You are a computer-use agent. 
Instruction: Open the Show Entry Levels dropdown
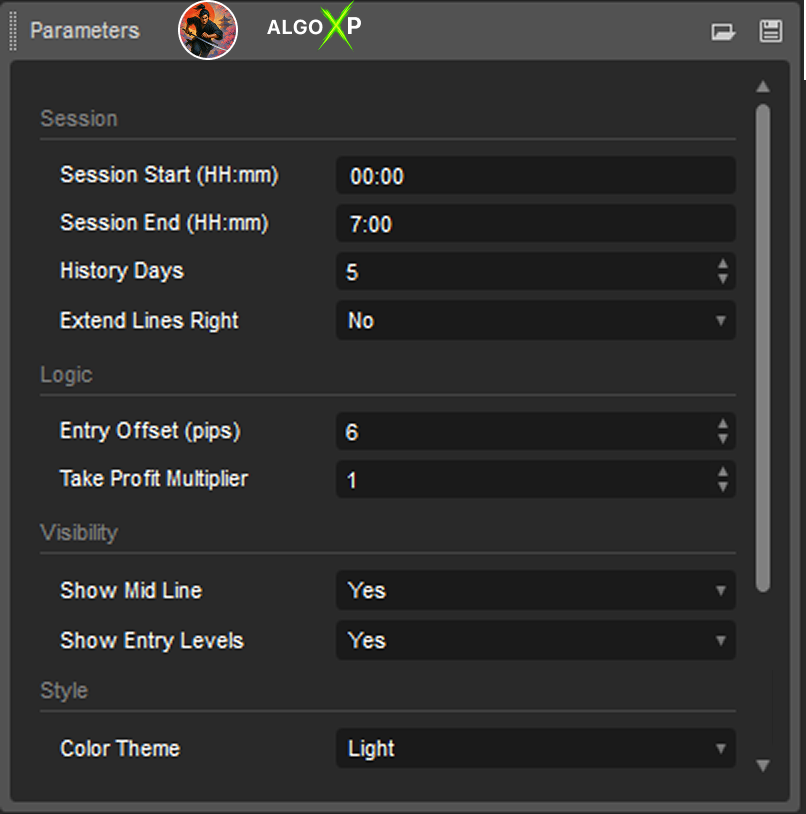click(x=535, y=641)
